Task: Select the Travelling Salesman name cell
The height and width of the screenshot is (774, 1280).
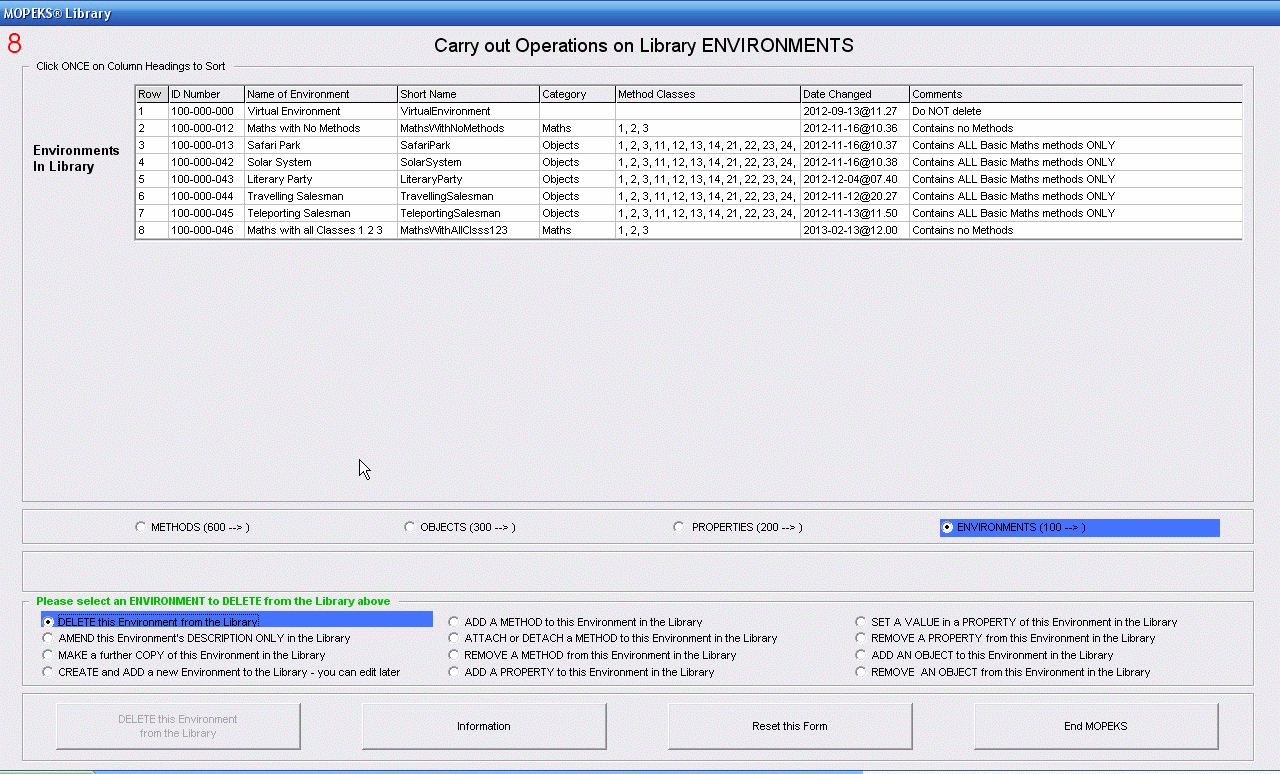Action: click(x=321, y=196)
